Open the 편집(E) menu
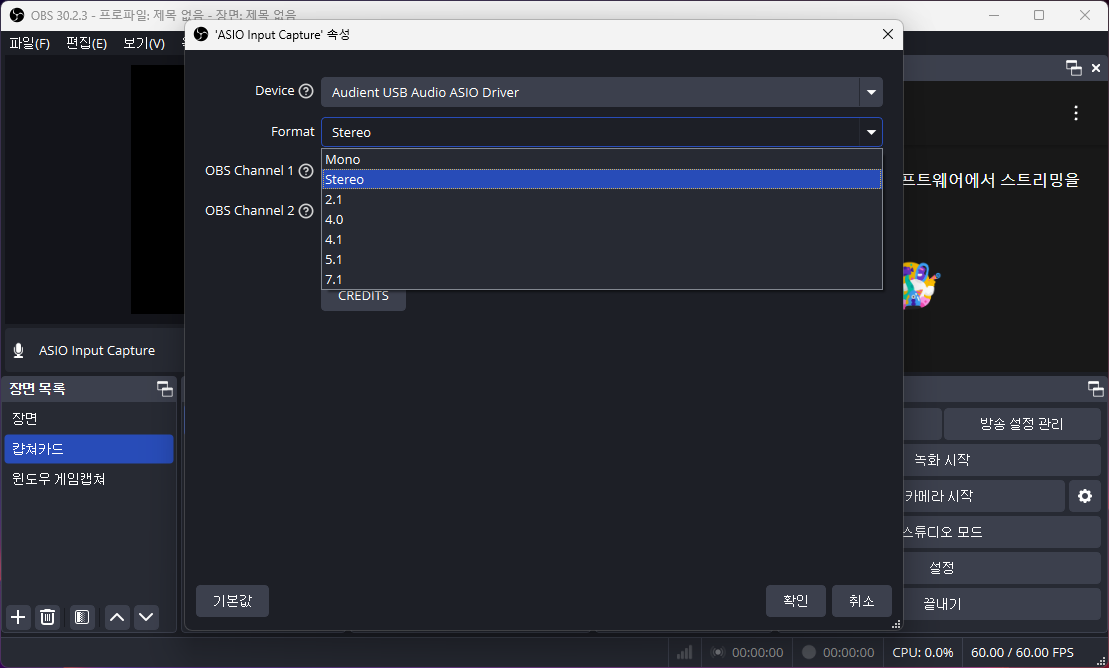1109x668 pixels. click(x=86, y=43)
